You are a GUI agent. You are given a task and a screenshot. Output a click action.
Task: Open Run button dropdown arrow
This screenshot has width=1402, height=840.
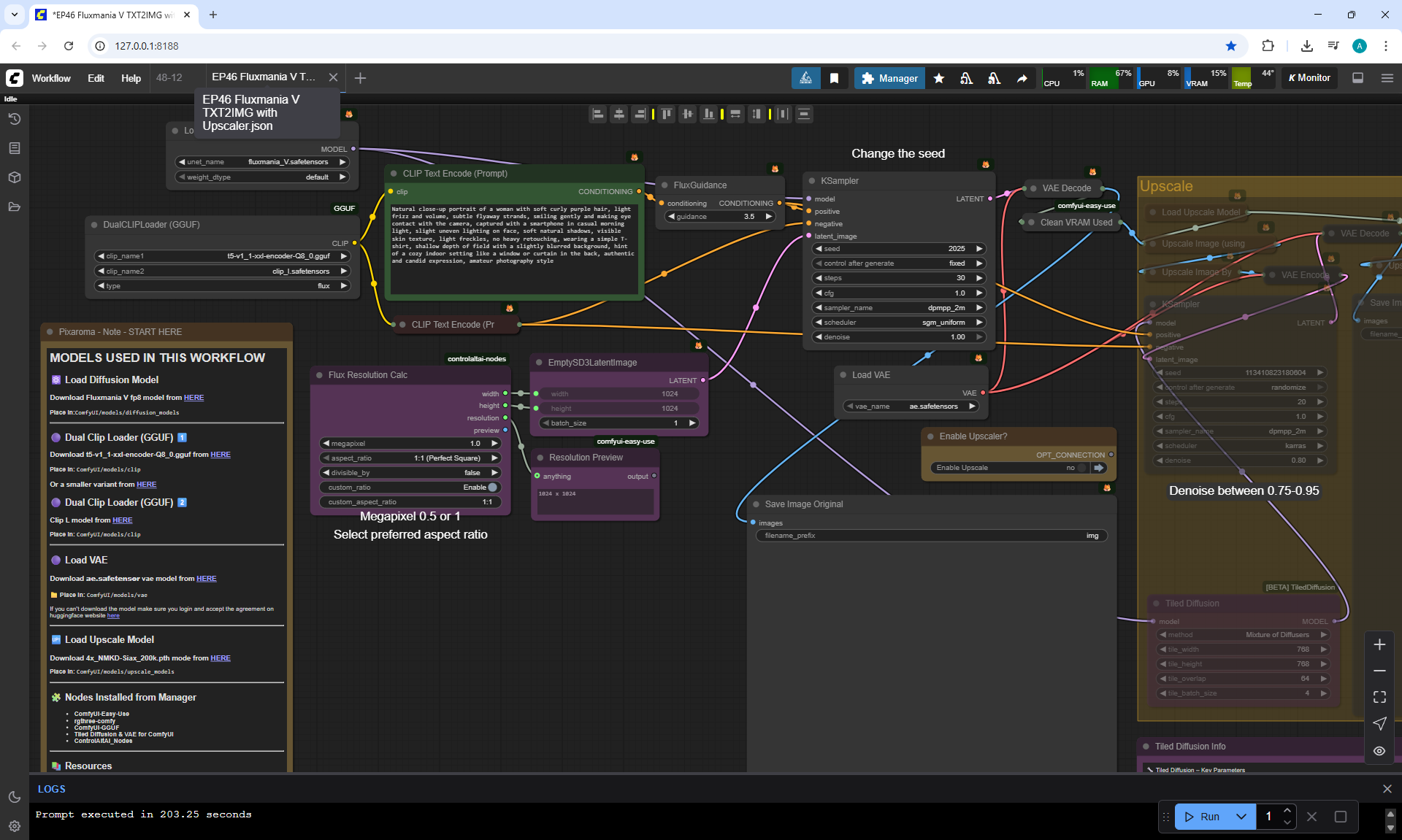coord(1241,817)
